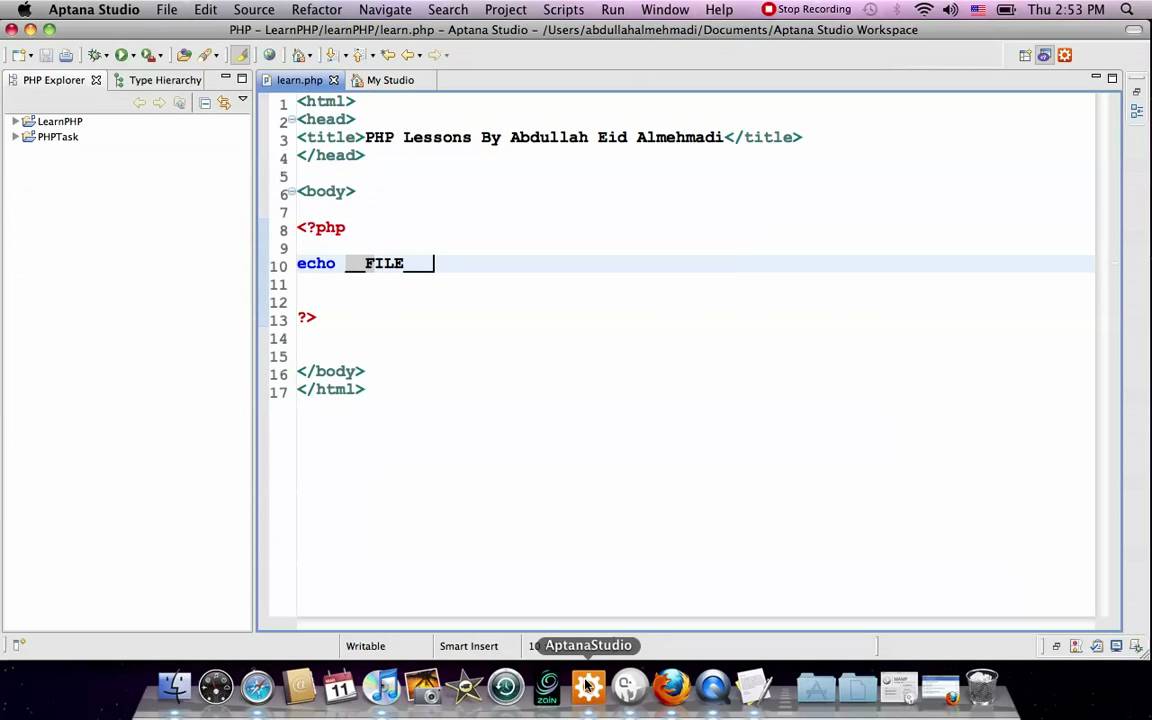The image size is (1152, 720).
Task: Click the New file wizard icon
Action: point(18,55)
